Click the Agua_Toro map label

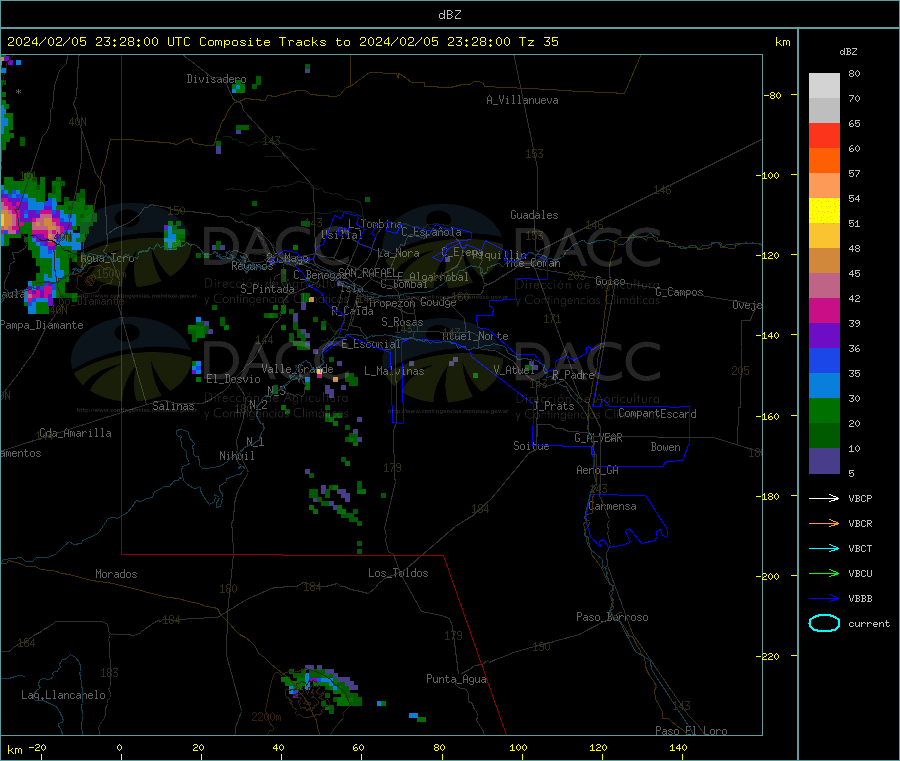(107, 258)
